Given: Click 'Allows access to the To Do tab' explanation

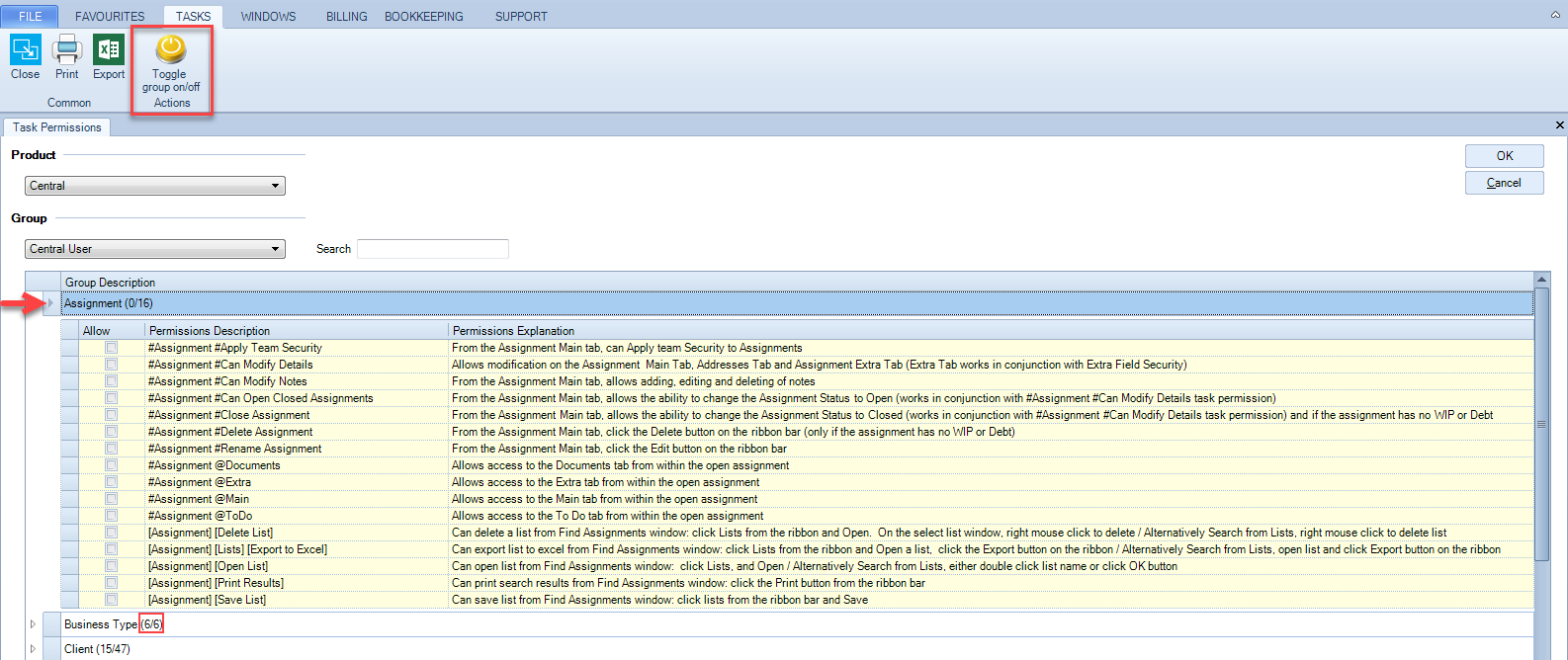Looking at the screenshot, I should [x=608, y=516].
